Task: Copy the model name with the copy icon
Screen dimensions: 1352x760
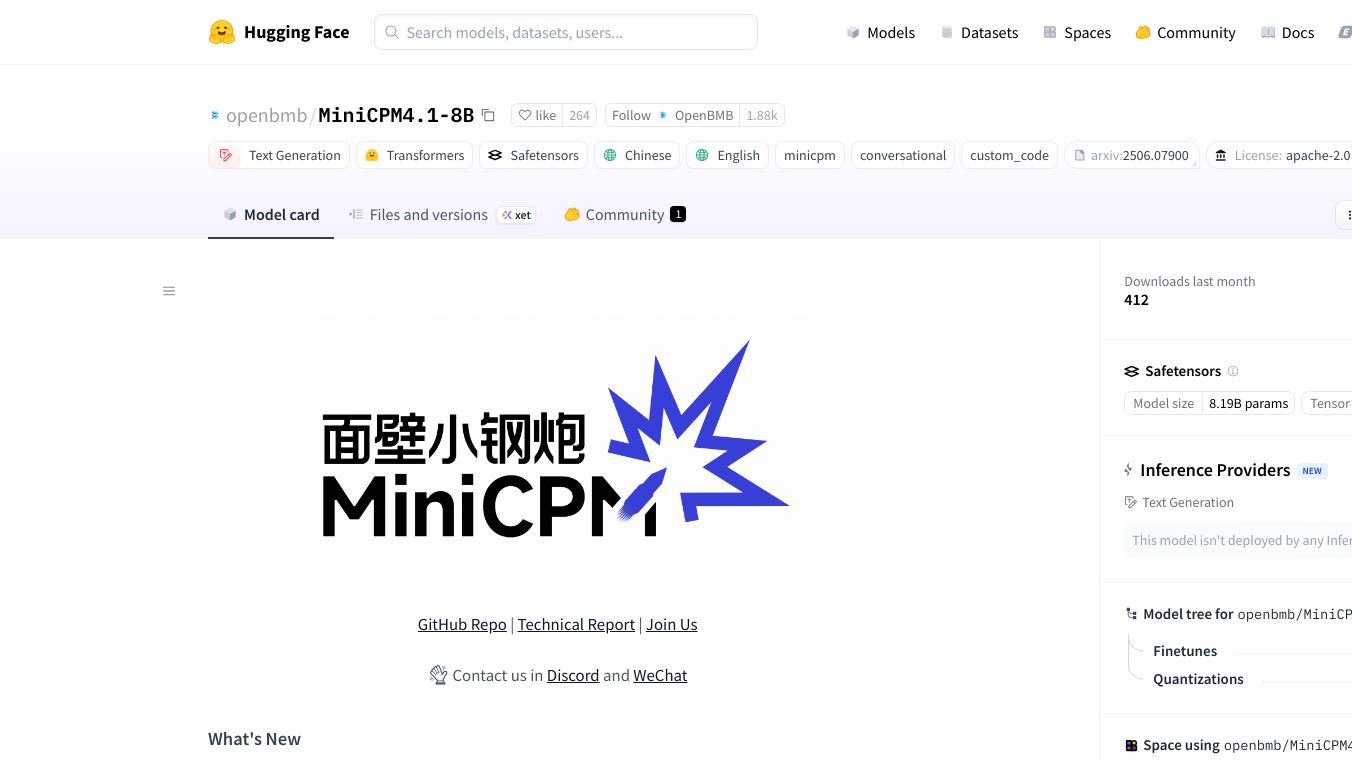Action: (488, 115)
